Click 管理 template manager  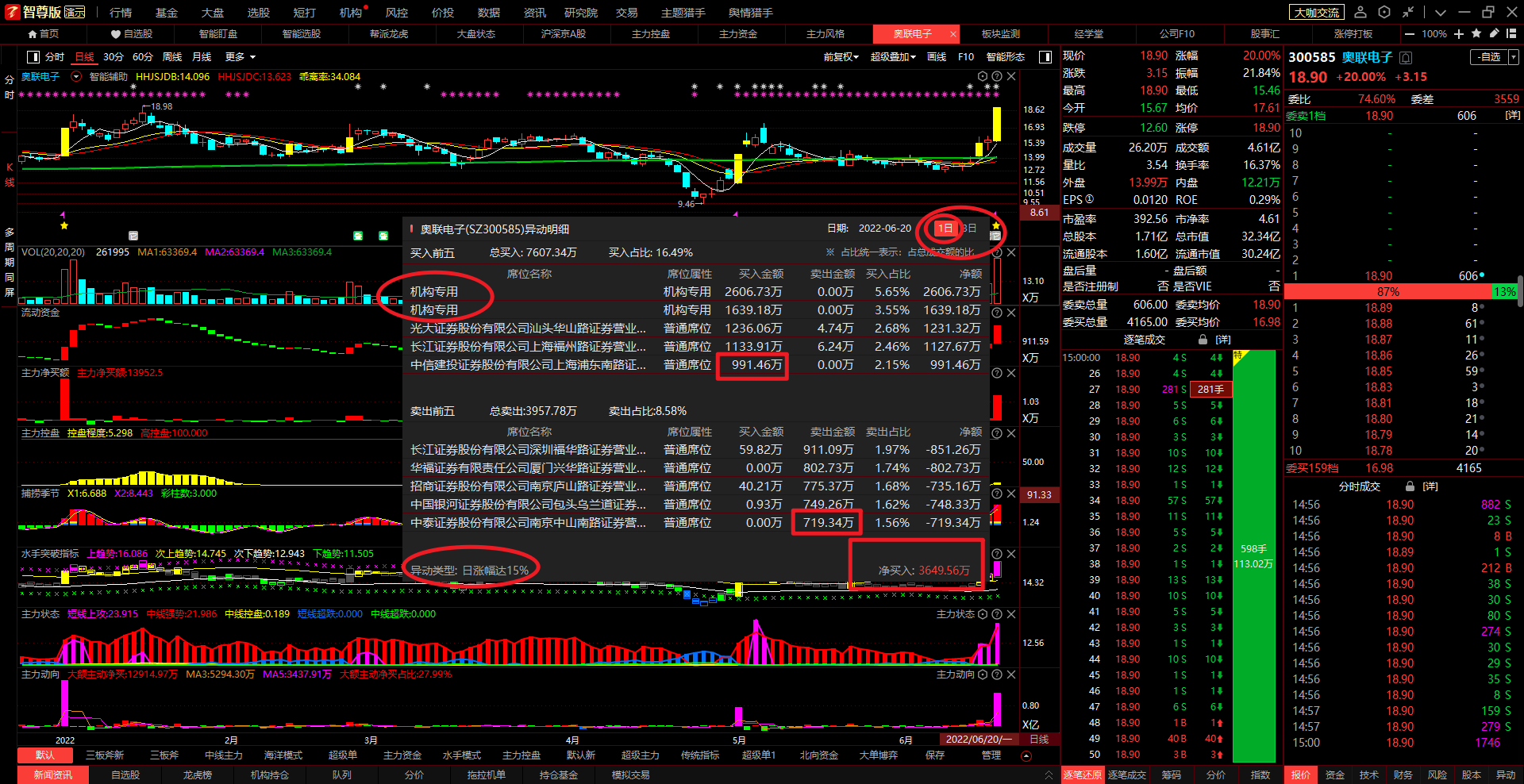tap(991, 755)
